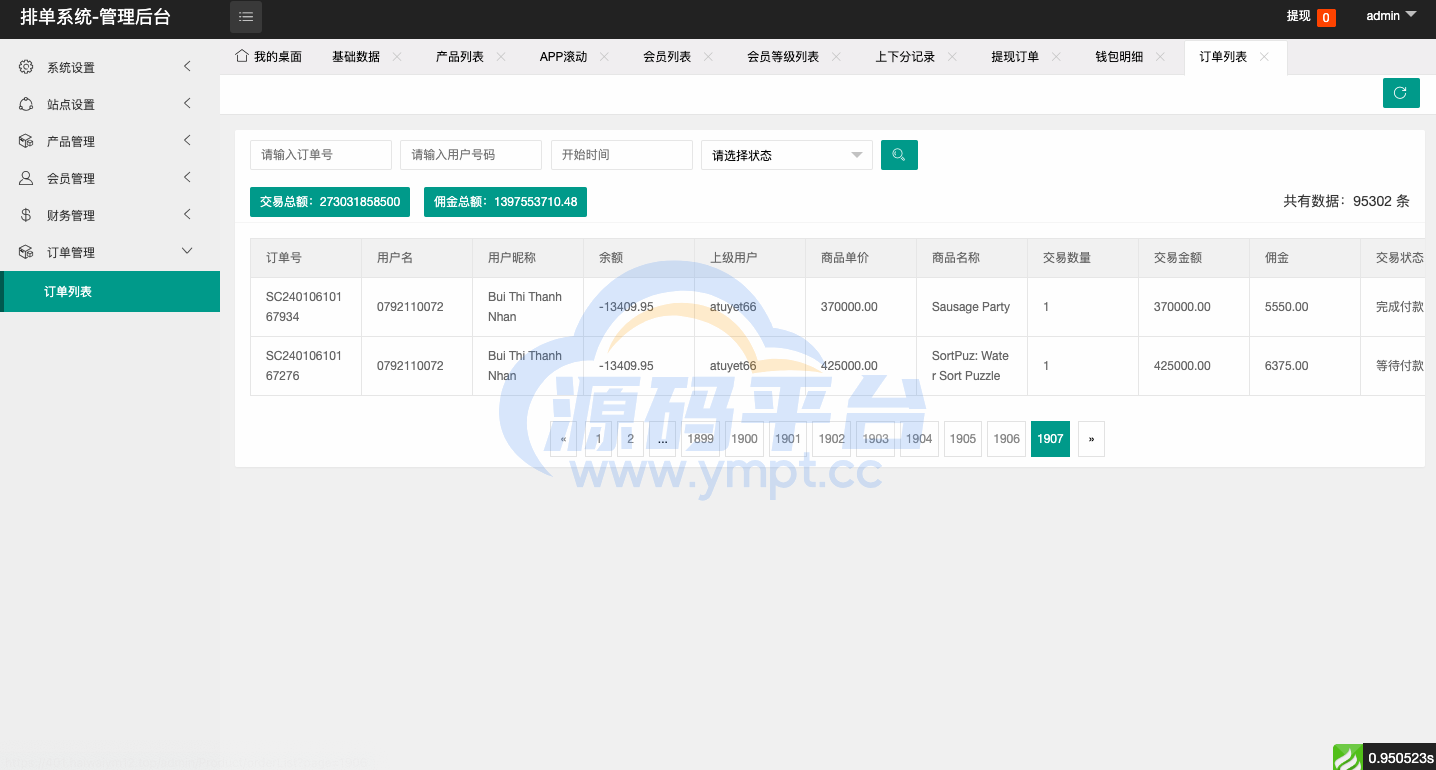
Task: Switch to the 产品列表 tab
Action: pos(460,57)
